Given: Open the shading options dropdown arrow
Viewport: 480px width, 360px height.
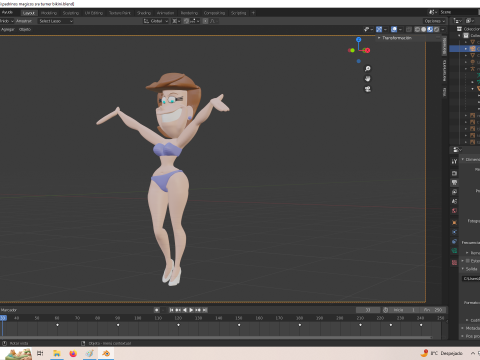Looking at the screenshot, I should coord(443,29).
